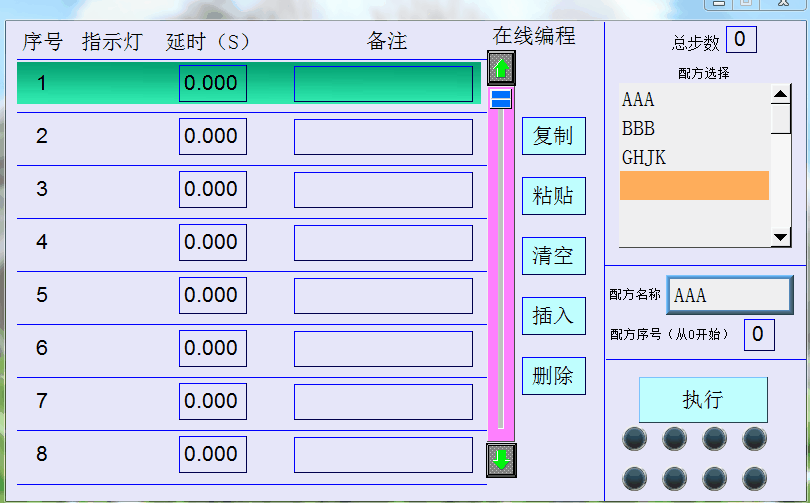Click the first indicator lamp in top row

[x=635, y=438]
